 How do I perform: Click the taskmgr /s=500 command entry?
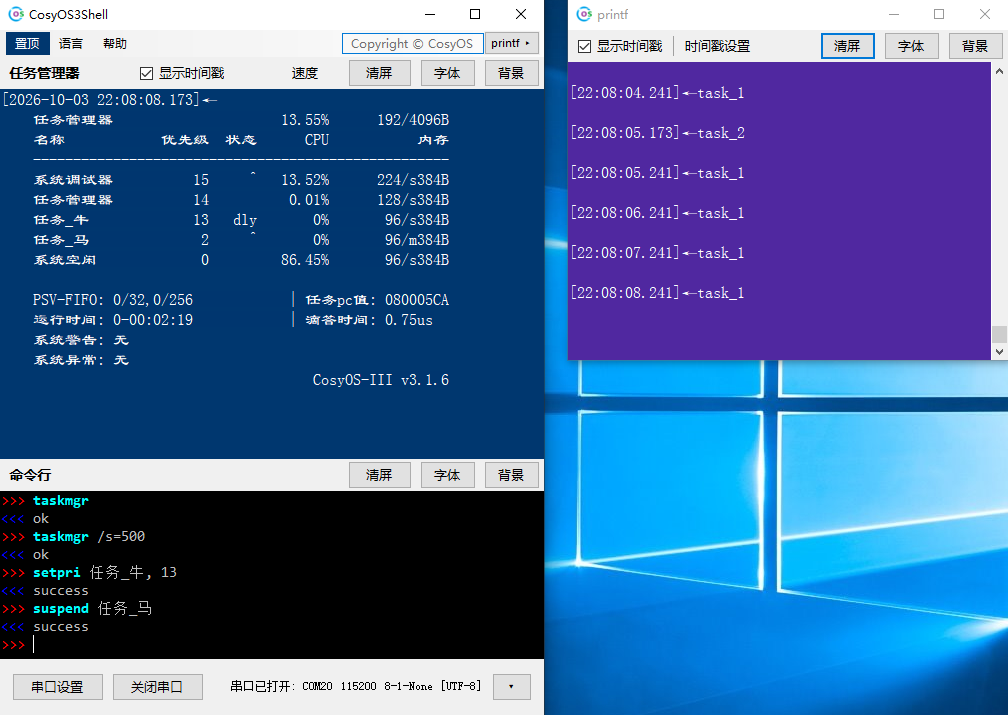click(89, 536)
